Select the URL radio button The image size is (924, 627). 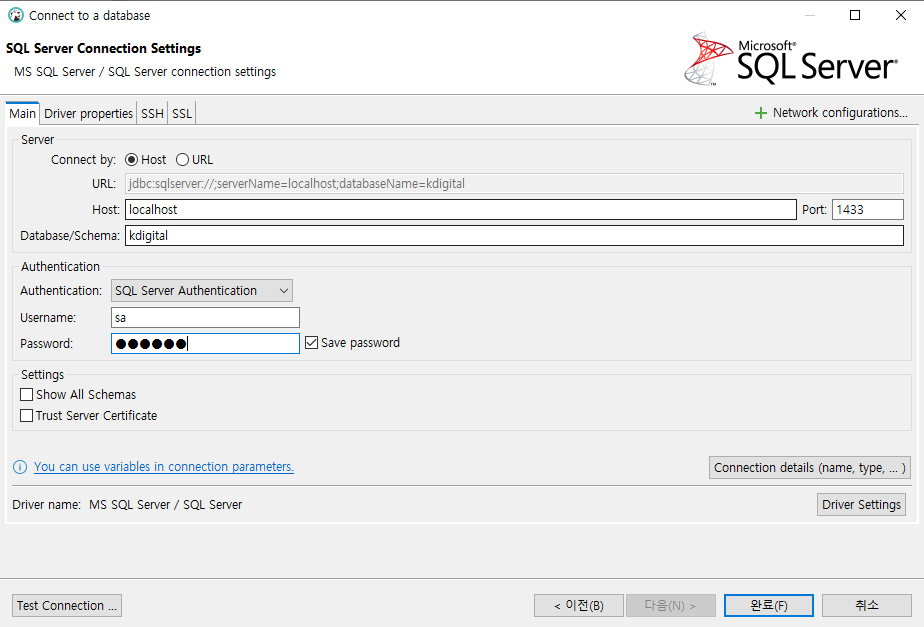(x=183, y=160)
